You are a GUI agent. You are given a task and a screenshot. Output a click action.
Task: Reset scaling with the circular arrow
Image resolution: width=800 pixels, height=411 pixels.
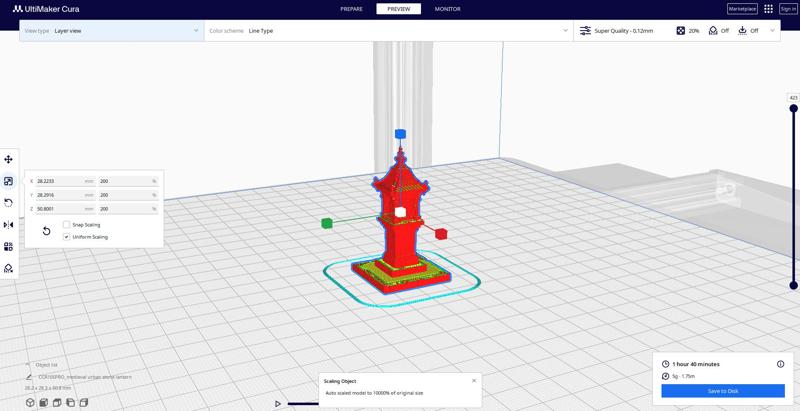click(46, 231)
